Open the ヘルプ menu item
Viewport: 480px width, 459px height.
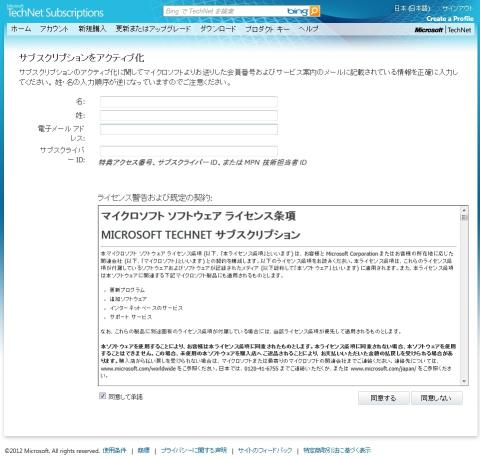tap(308, 29)
